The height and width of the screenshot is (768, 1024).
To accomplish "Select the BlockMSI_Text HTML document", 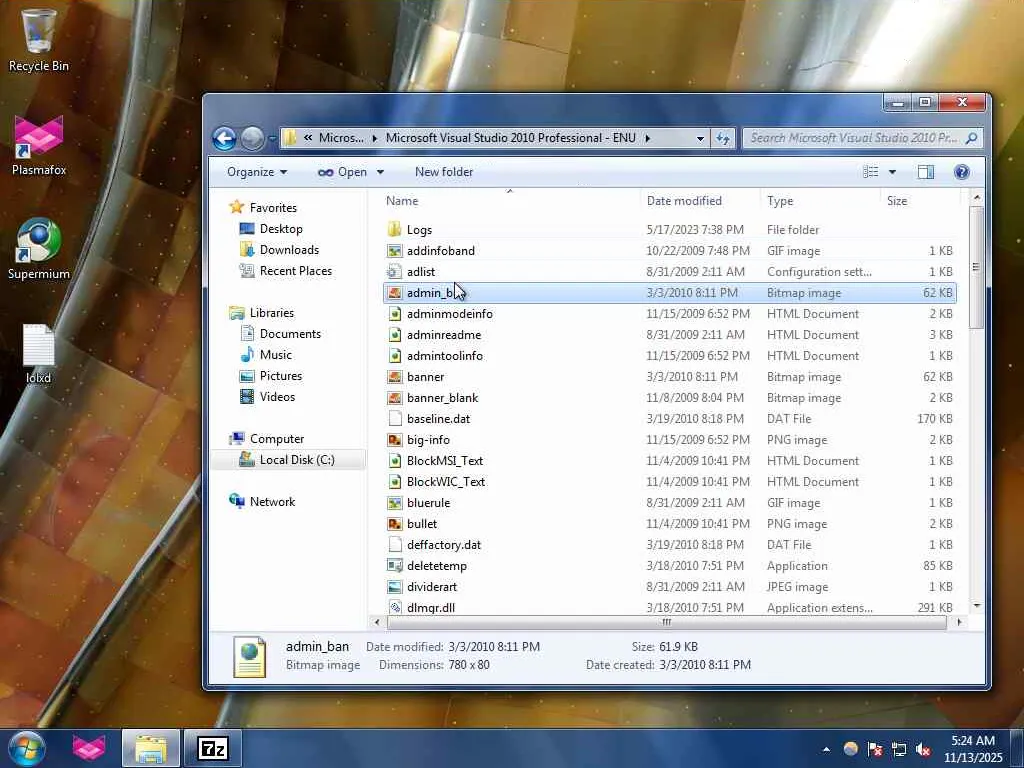I will coord(669,460).
